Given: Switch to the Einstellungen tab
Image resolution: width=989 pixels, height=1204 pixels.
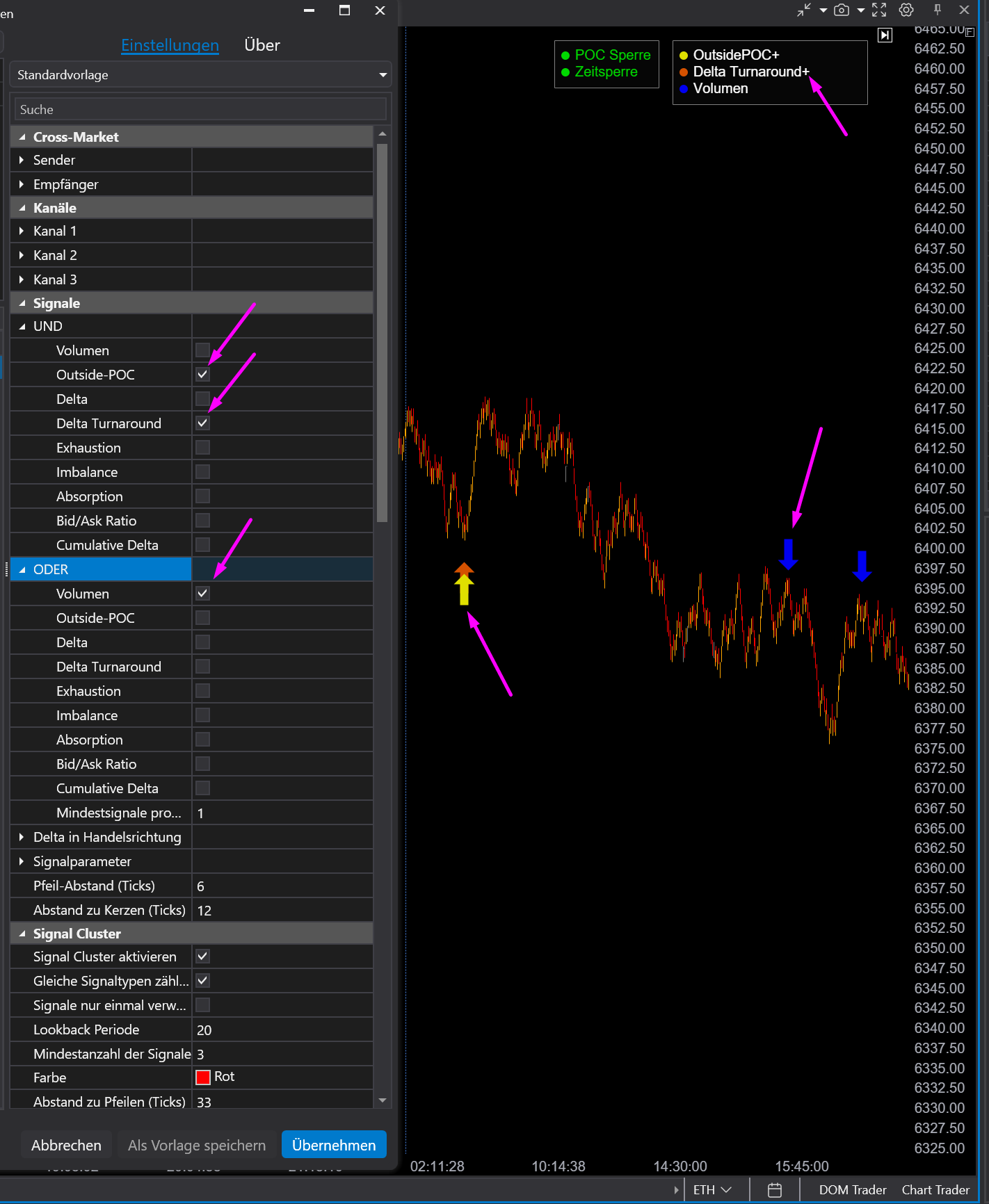Looking at the screenshot, I should coord(170,45).
